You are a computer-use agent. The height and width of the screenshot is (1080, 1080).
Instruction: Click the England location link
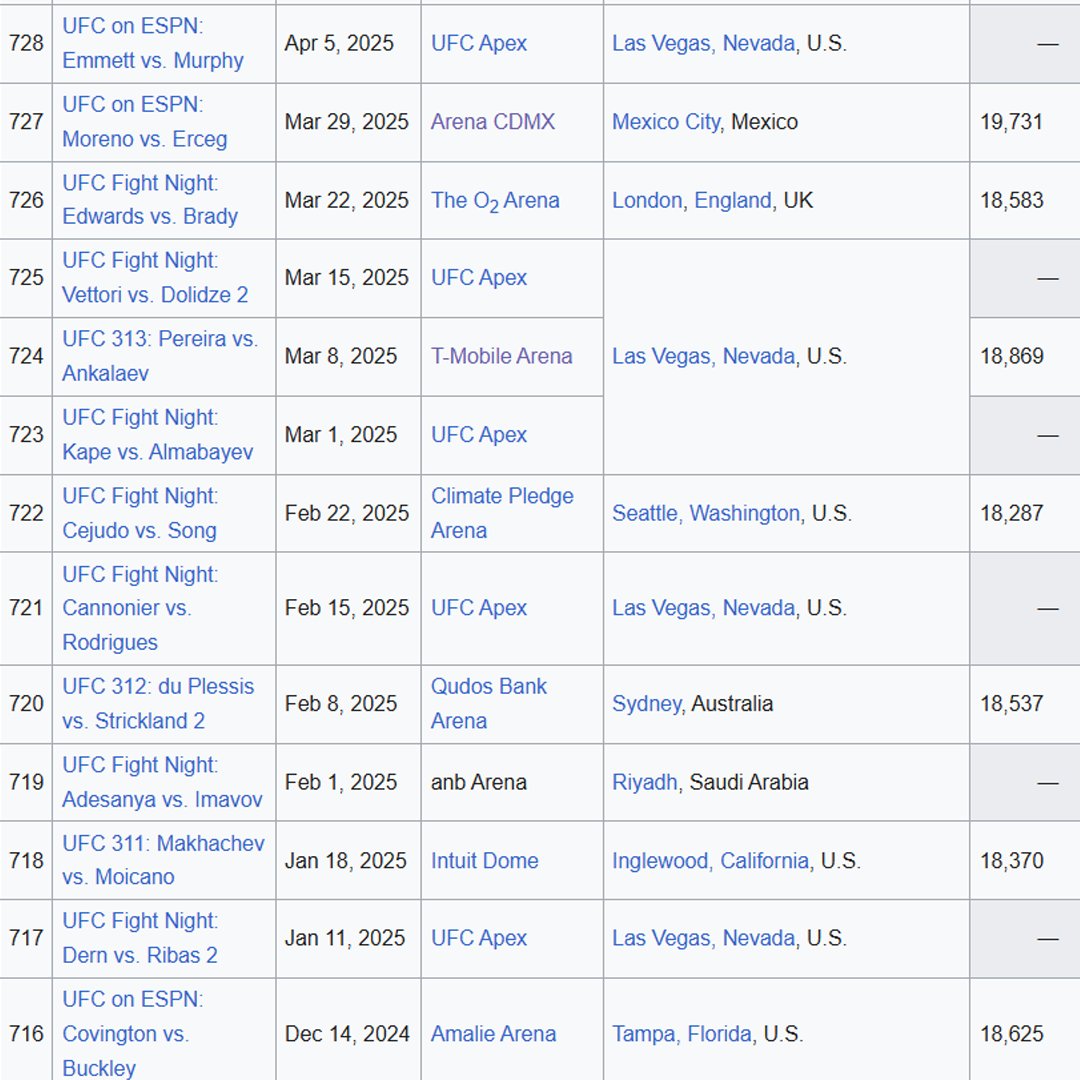(732, 200)
